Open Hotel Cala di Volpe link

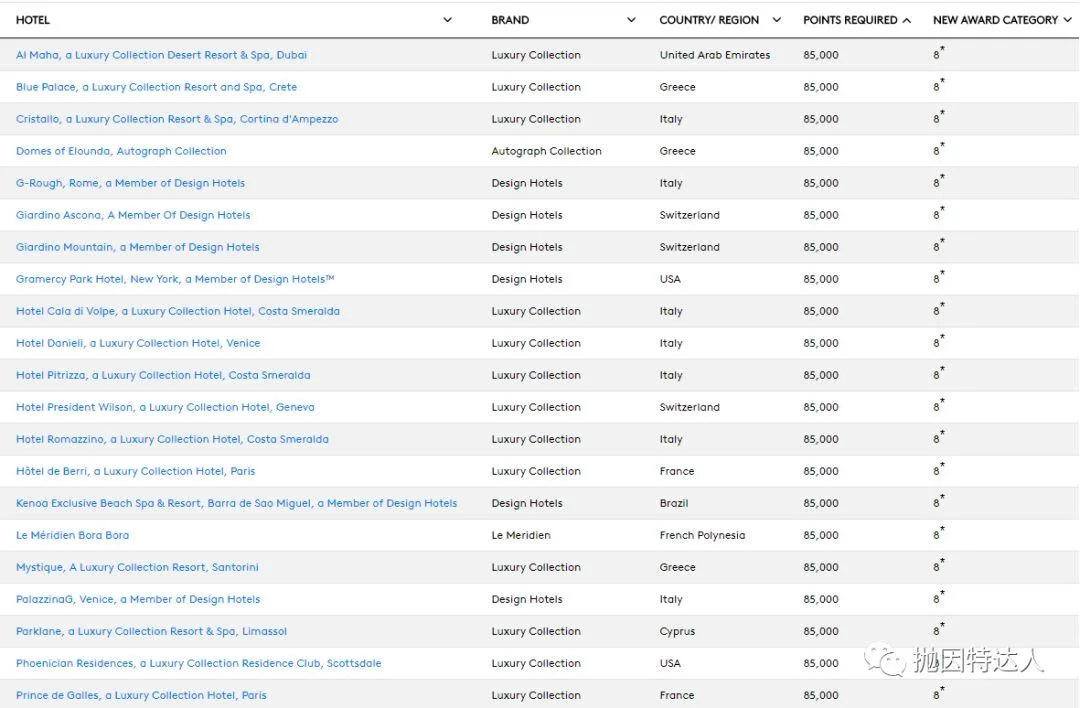(178, 311)
